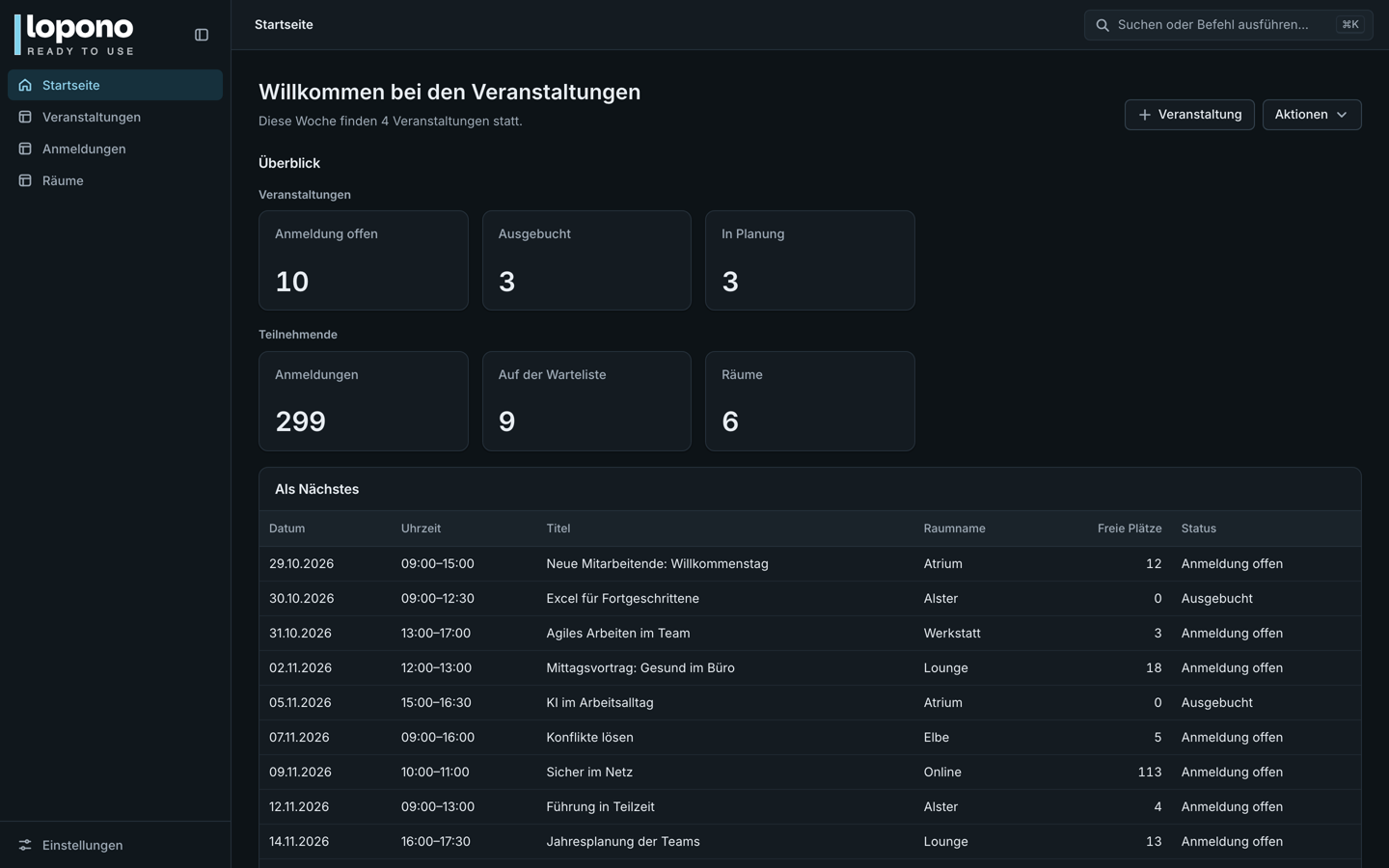Click the Räume sidebar icon
Image resolution: width=1389 pixels, height=868 pixels.
(25, 180)
